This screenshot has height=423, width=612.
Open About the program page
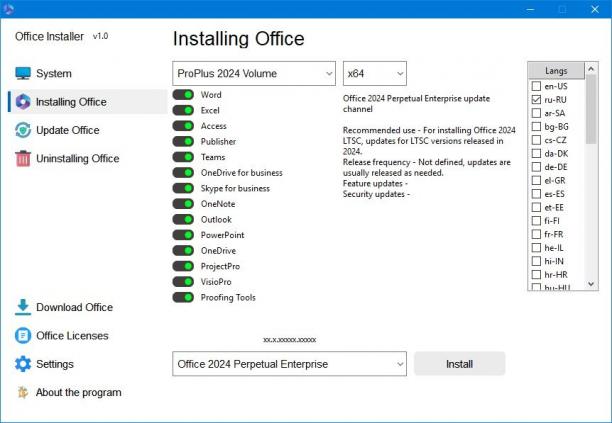pyautogui.click(x=78, y=392)
